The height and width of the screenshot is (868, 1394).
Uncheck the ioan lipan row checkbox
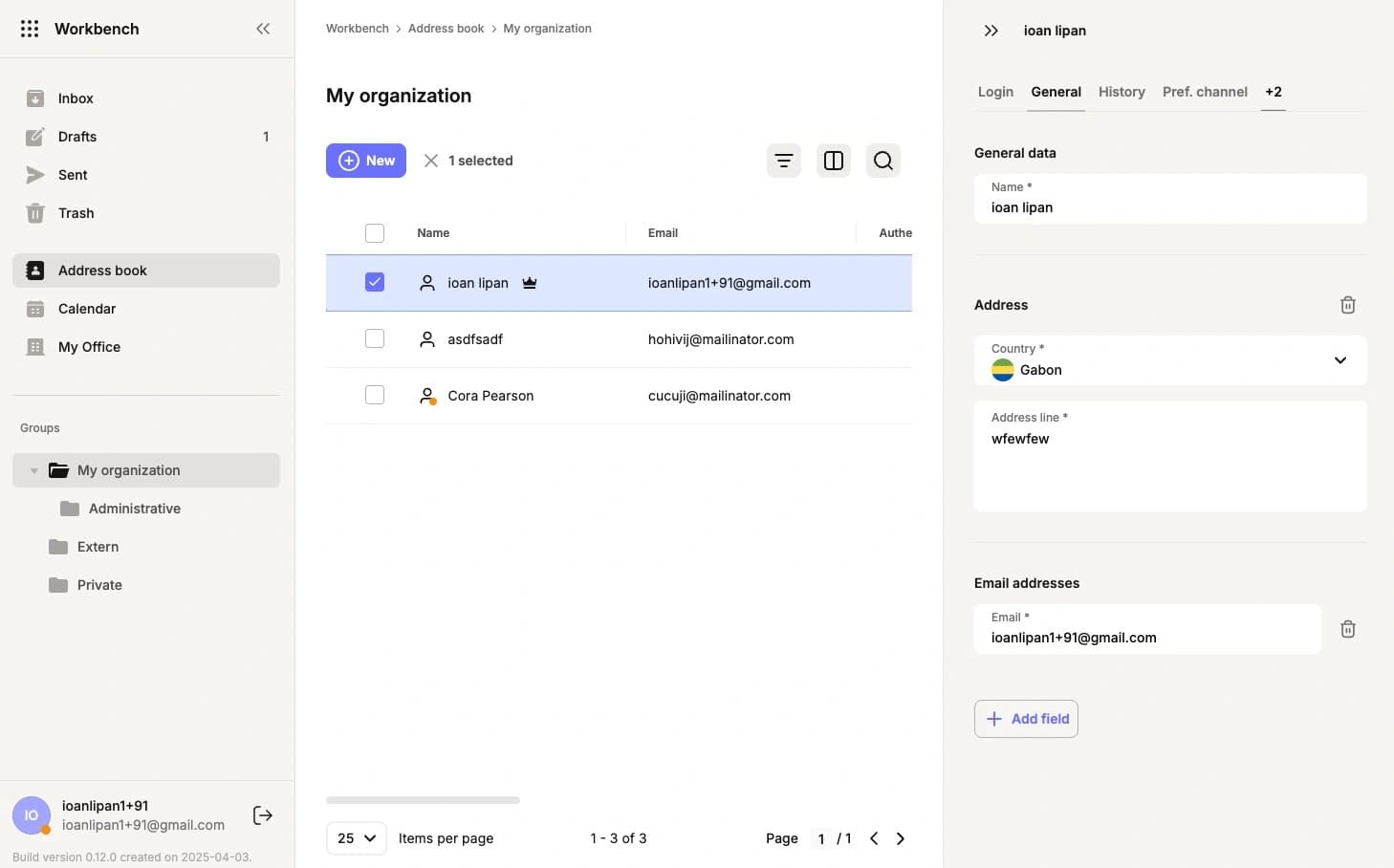374,282
